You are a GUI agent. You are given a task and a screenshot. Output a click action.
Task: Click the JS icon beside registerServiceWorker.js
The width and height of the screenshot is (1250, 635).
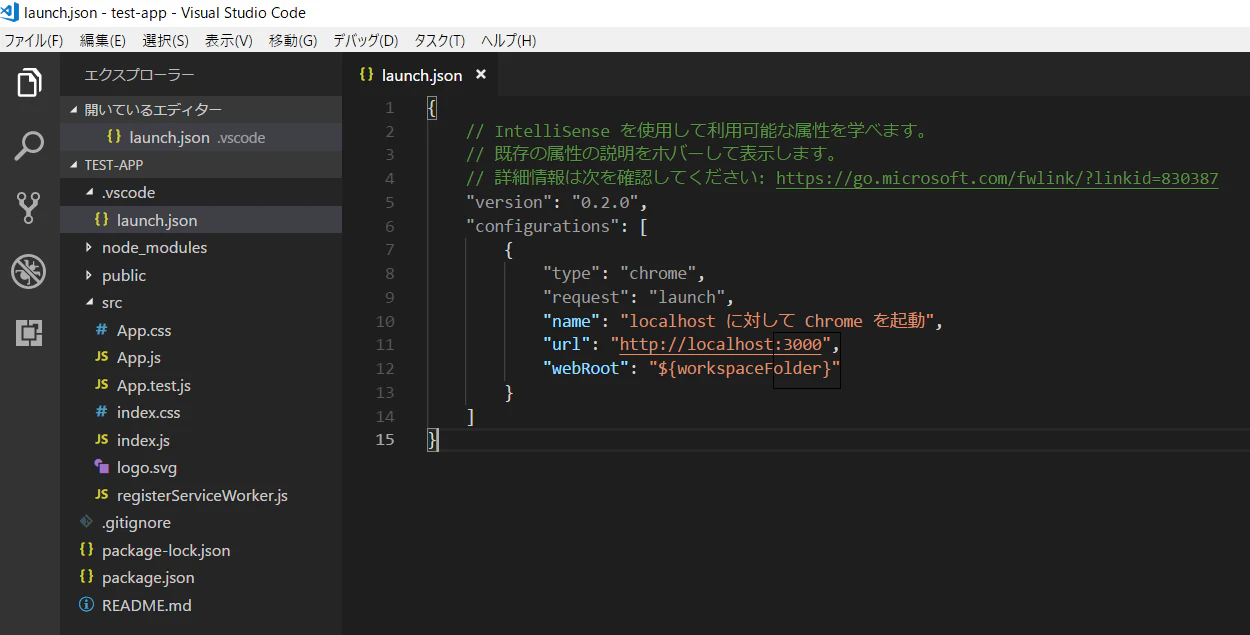101,495
